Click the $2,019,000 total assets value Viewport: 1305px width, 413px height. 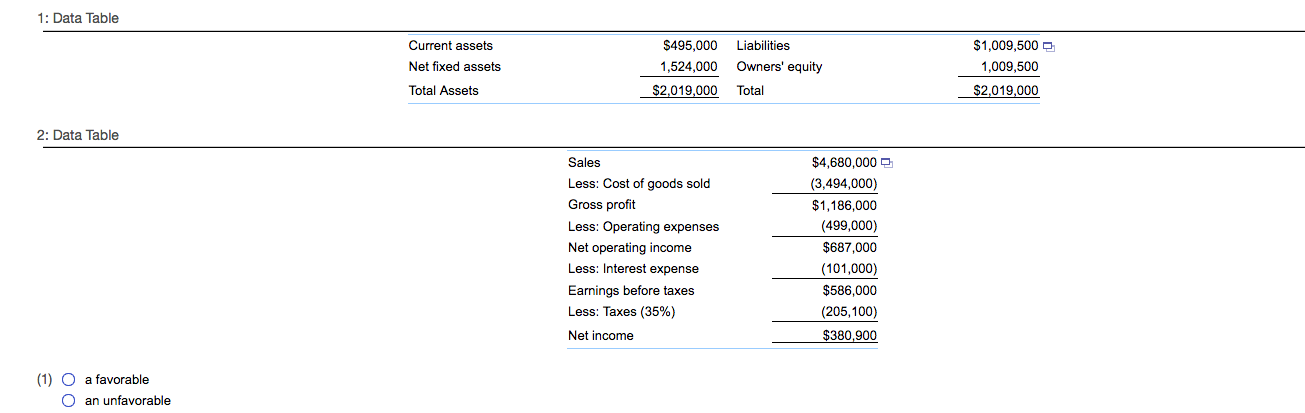pyautogui.click(x=685, y=91)
